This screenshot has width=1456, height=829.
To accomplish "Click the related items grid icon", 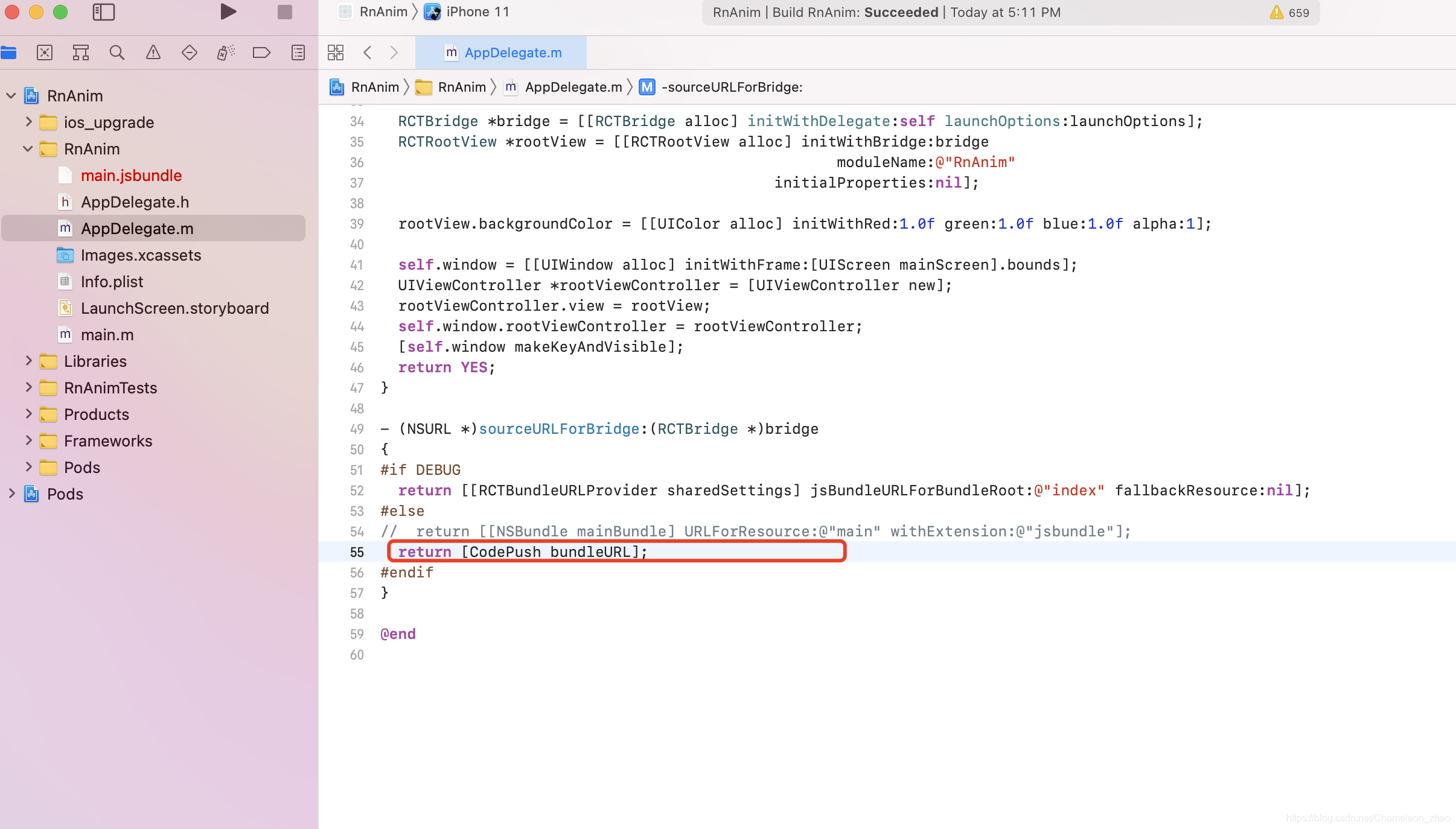I will tap(335, 52).
